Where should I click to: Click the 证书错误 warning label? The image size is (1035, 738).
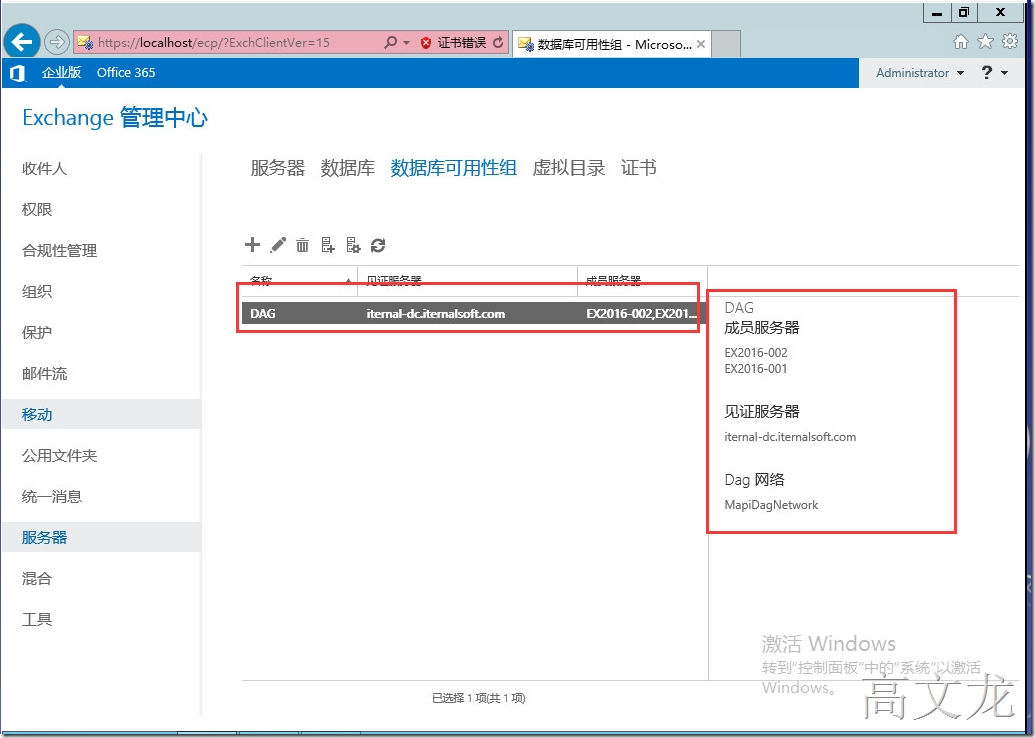coord(462,43)
